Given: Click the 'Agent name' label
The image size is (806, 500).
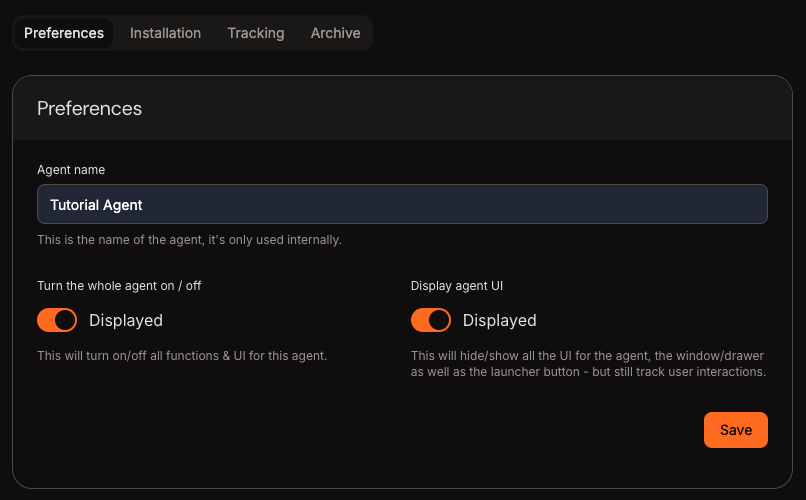Looking at the screenshot, I should [71, 170].
